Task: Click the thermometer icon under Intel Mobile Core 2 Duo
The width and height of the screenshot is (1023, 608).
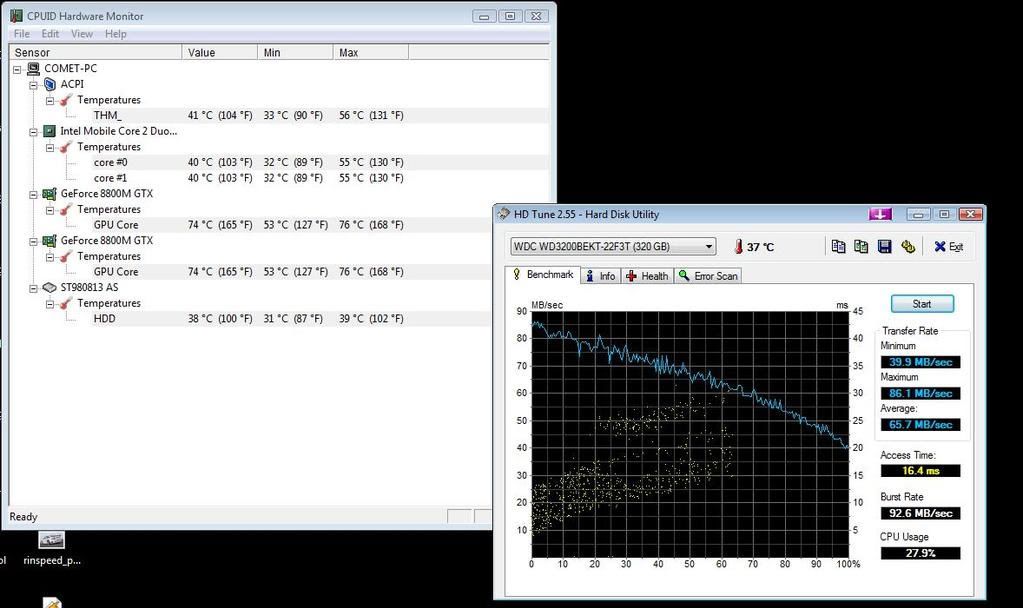Action: 66,147
